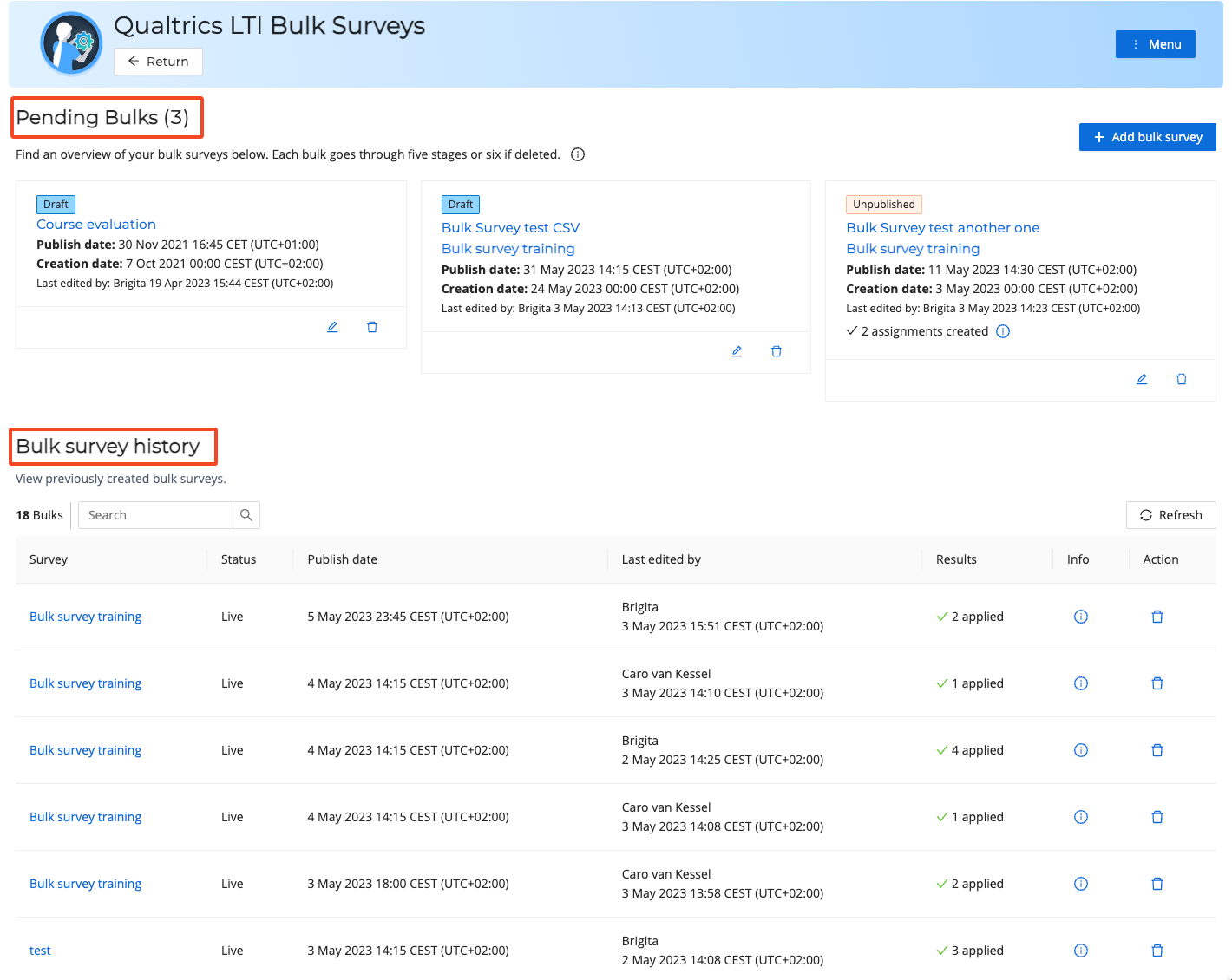Open Bulk survey training published 3 May 18:00
The width and height of the screenshot is (1232, 980).
coord(85,884)
